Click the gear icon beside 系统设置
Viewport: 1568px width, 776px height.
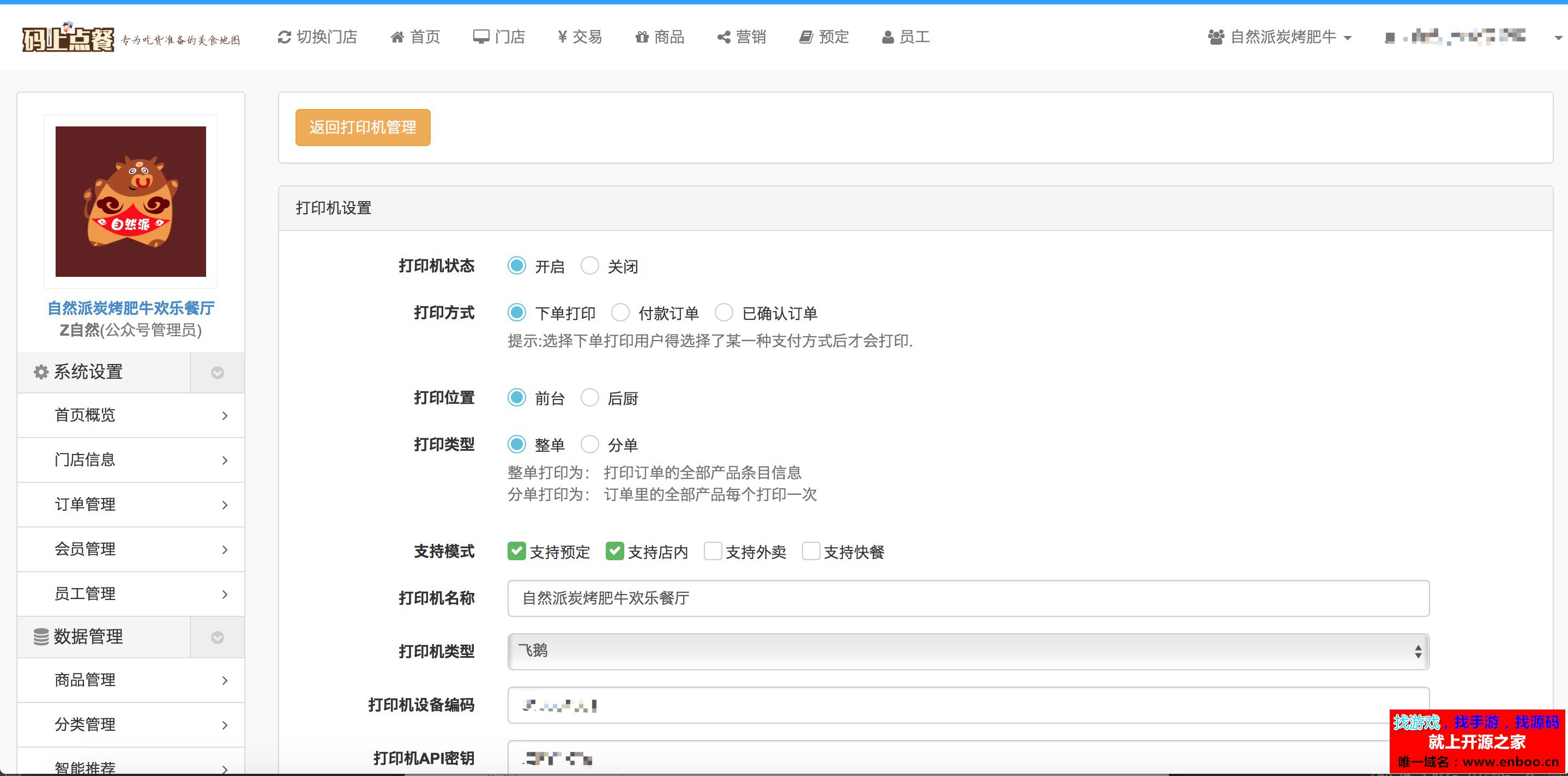41,372
